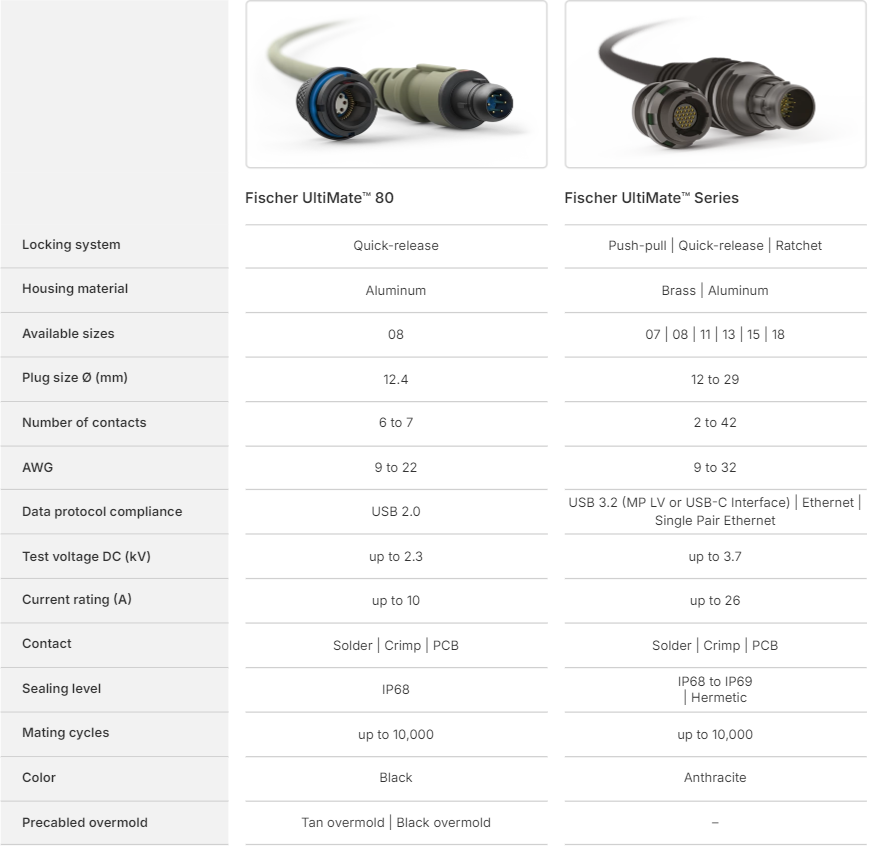
Task: Select the Mating cycles row label
Action: (x=66, y=733)
